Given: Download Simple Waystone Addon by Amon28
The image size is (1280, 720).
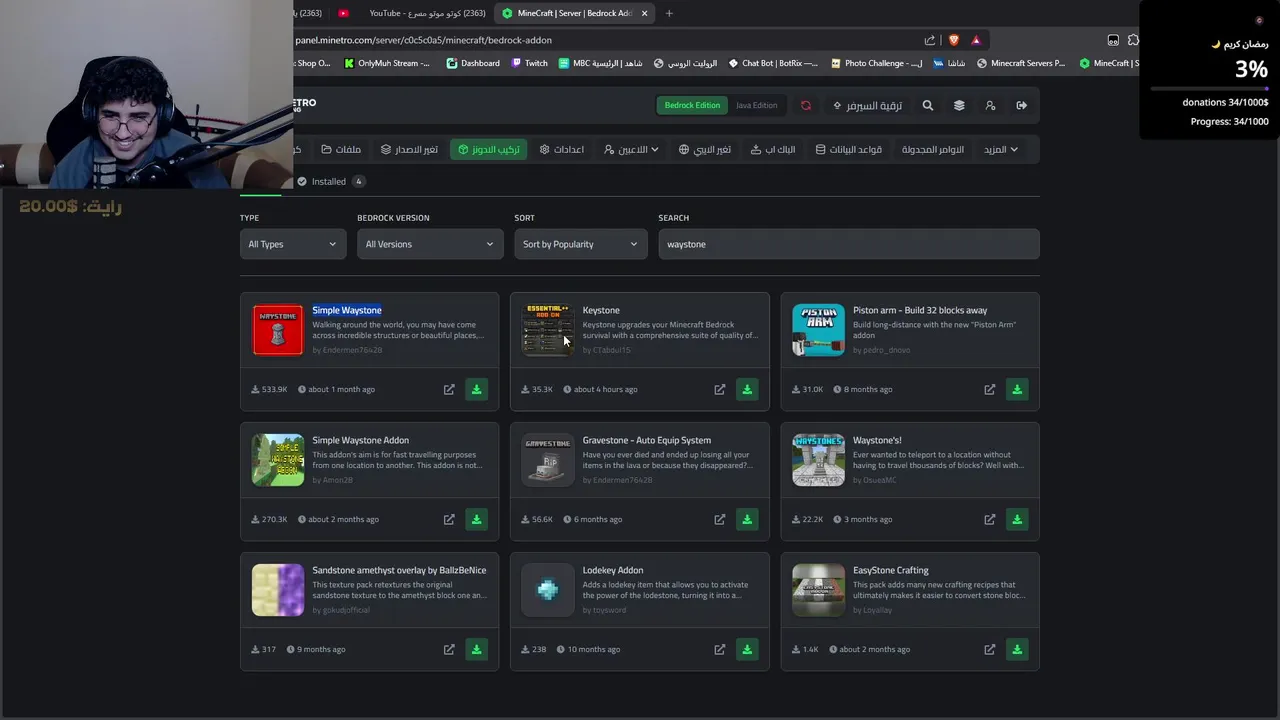Looking at the screenshot, I should [x=476, y=519].
